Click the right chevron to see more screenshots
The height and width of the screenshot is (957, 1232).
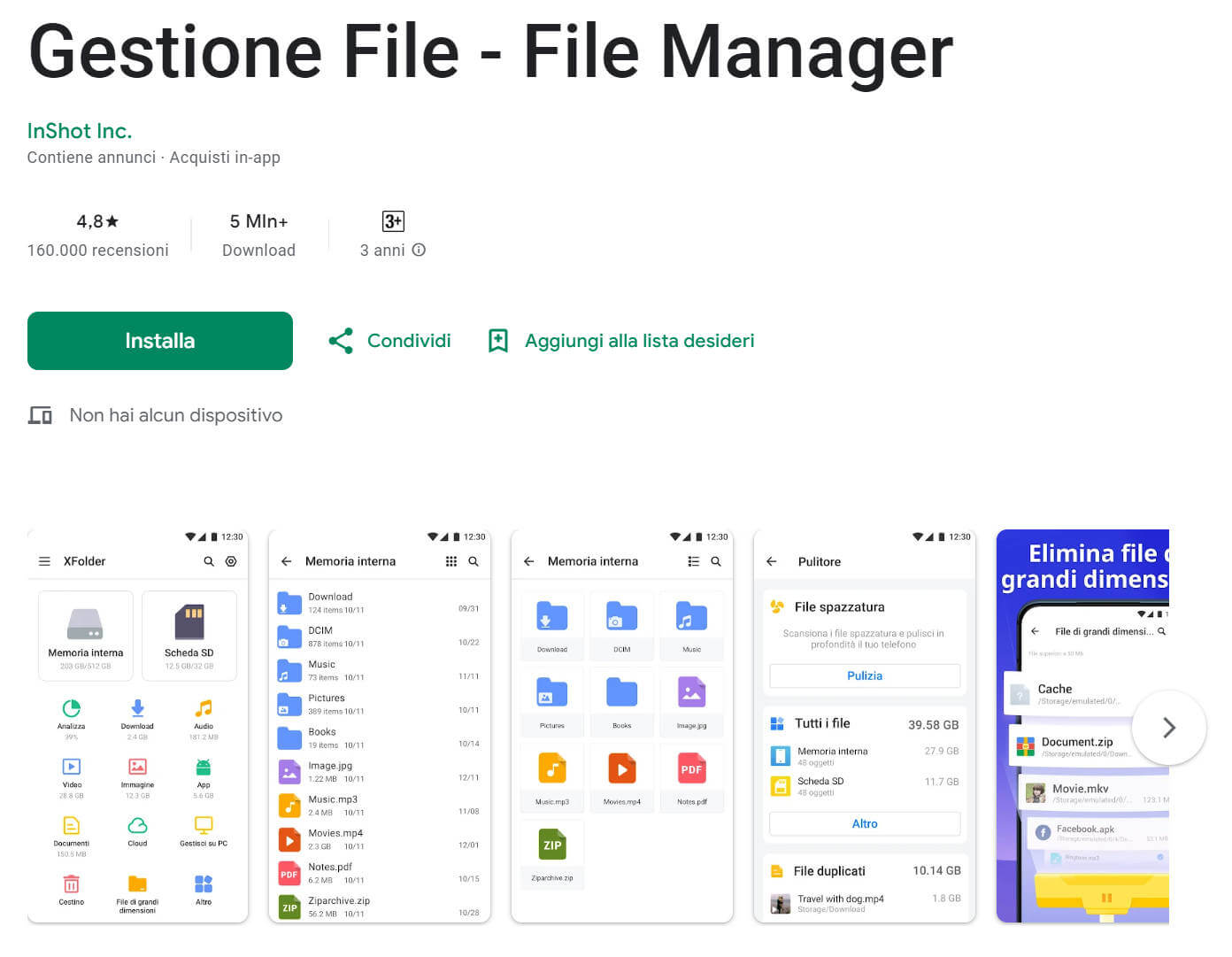(x=1169, y=728)
